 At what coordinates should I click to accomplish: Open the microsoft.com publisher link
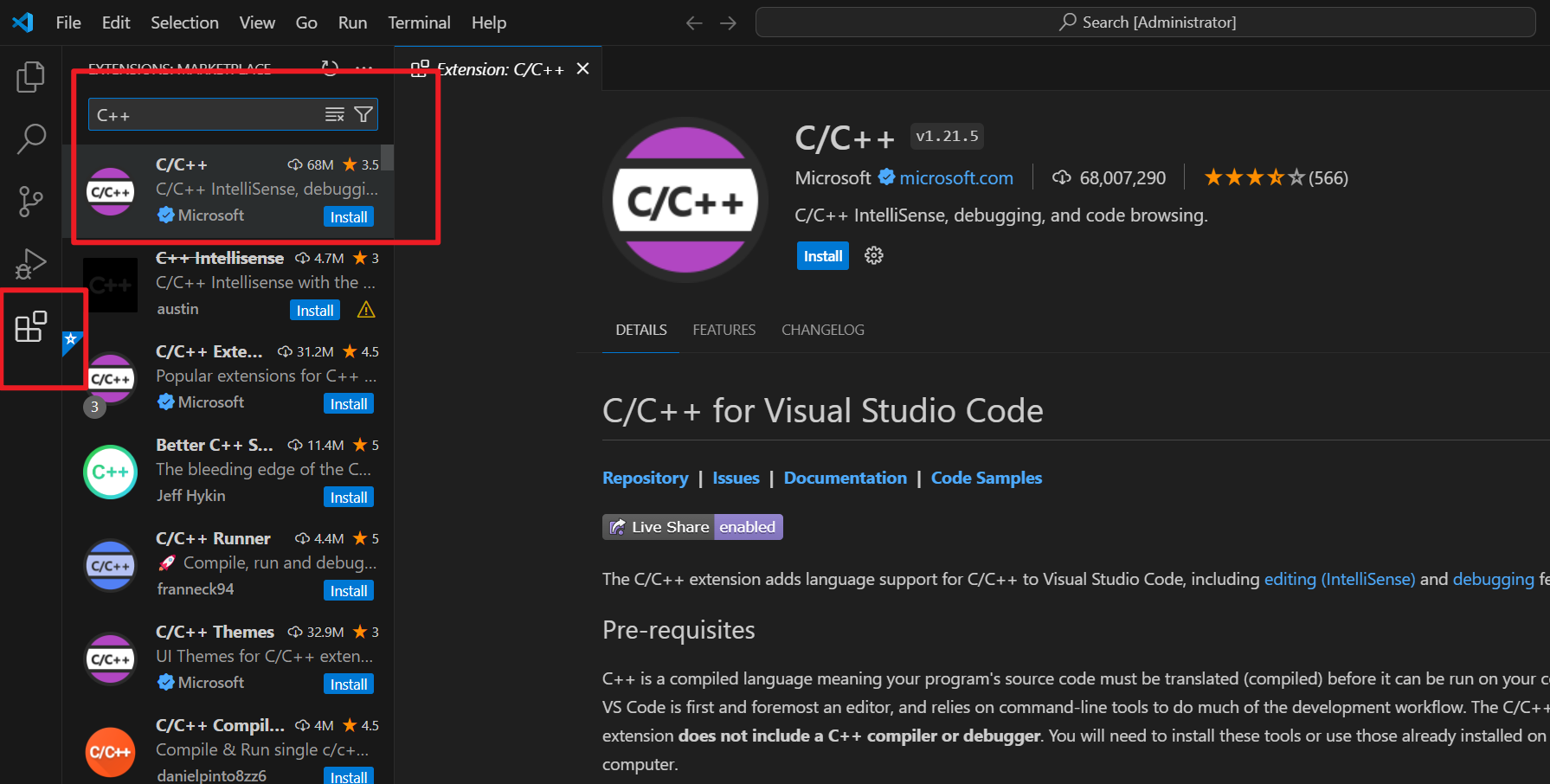coord(956,177)
